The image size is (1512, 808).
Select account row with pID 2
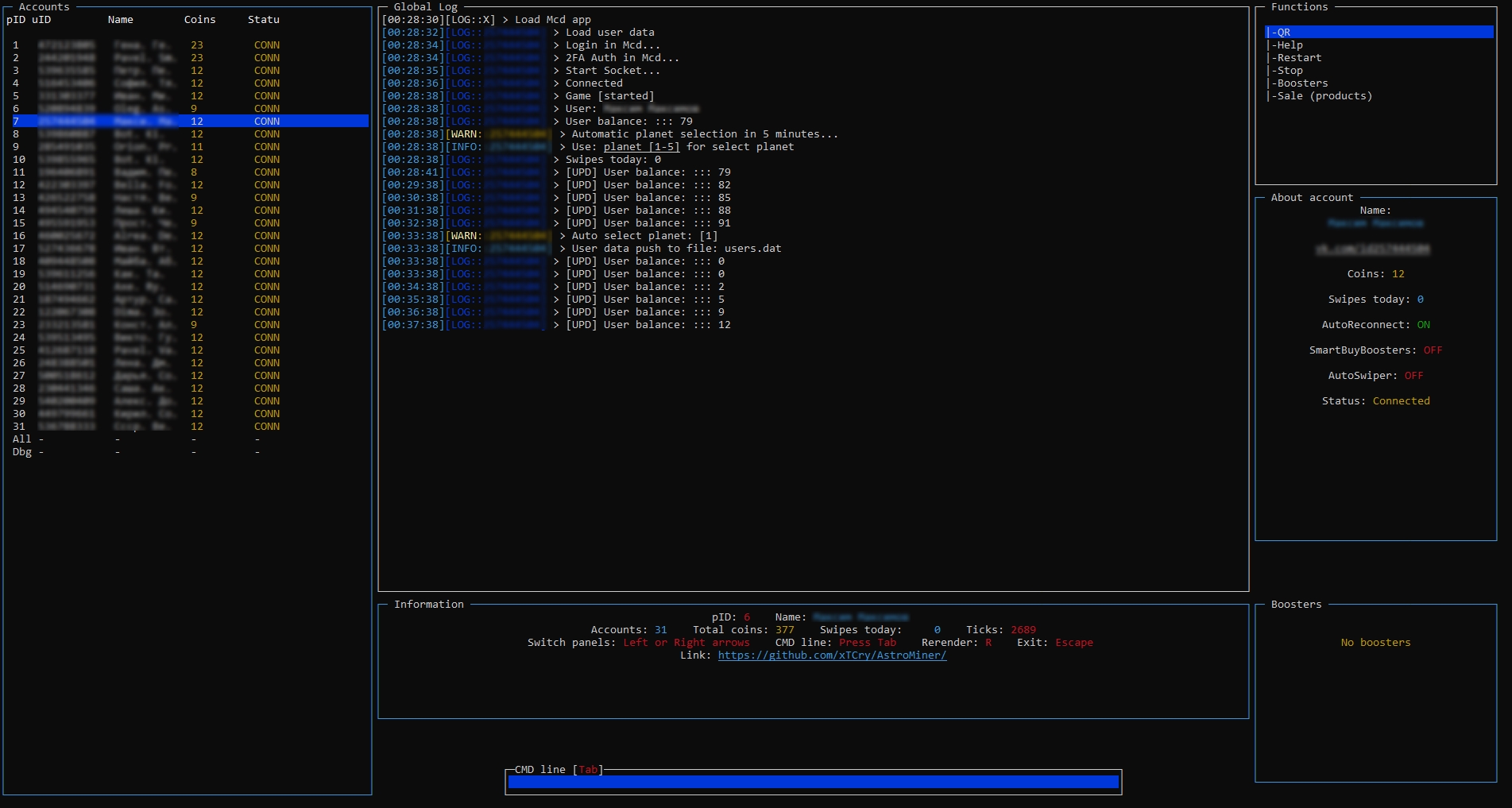tap(188, 58)
